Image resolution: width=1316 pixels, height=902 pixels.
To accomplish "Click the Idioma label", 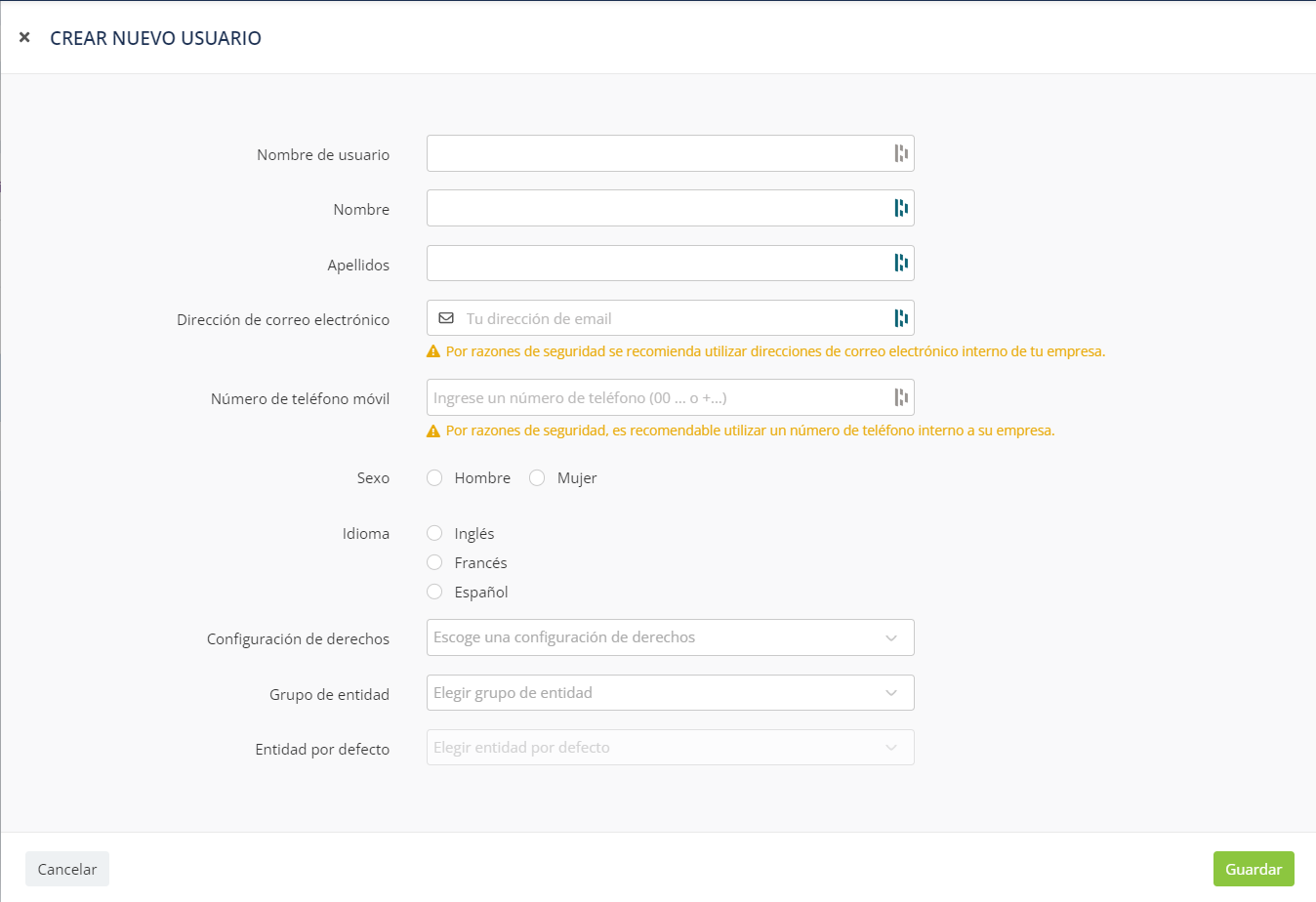I will point(366,533).
